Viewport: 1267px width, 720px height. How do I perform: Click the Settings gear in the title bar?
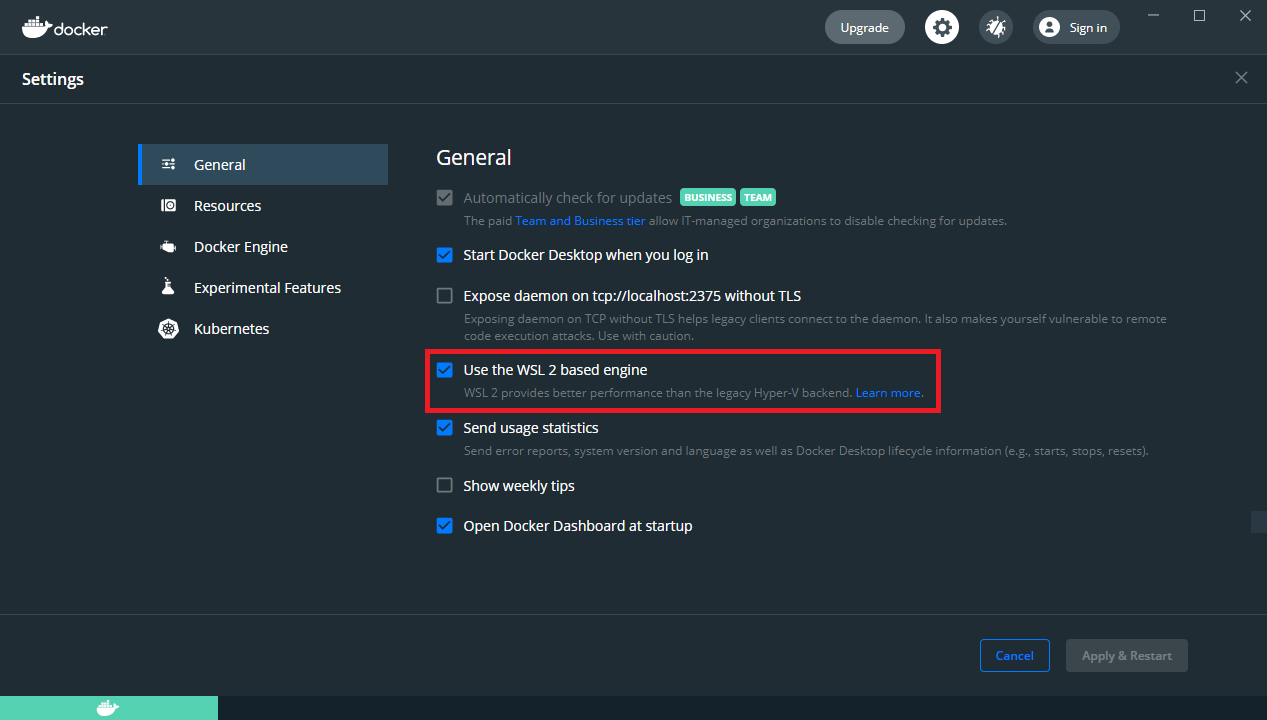coord(941,27)
